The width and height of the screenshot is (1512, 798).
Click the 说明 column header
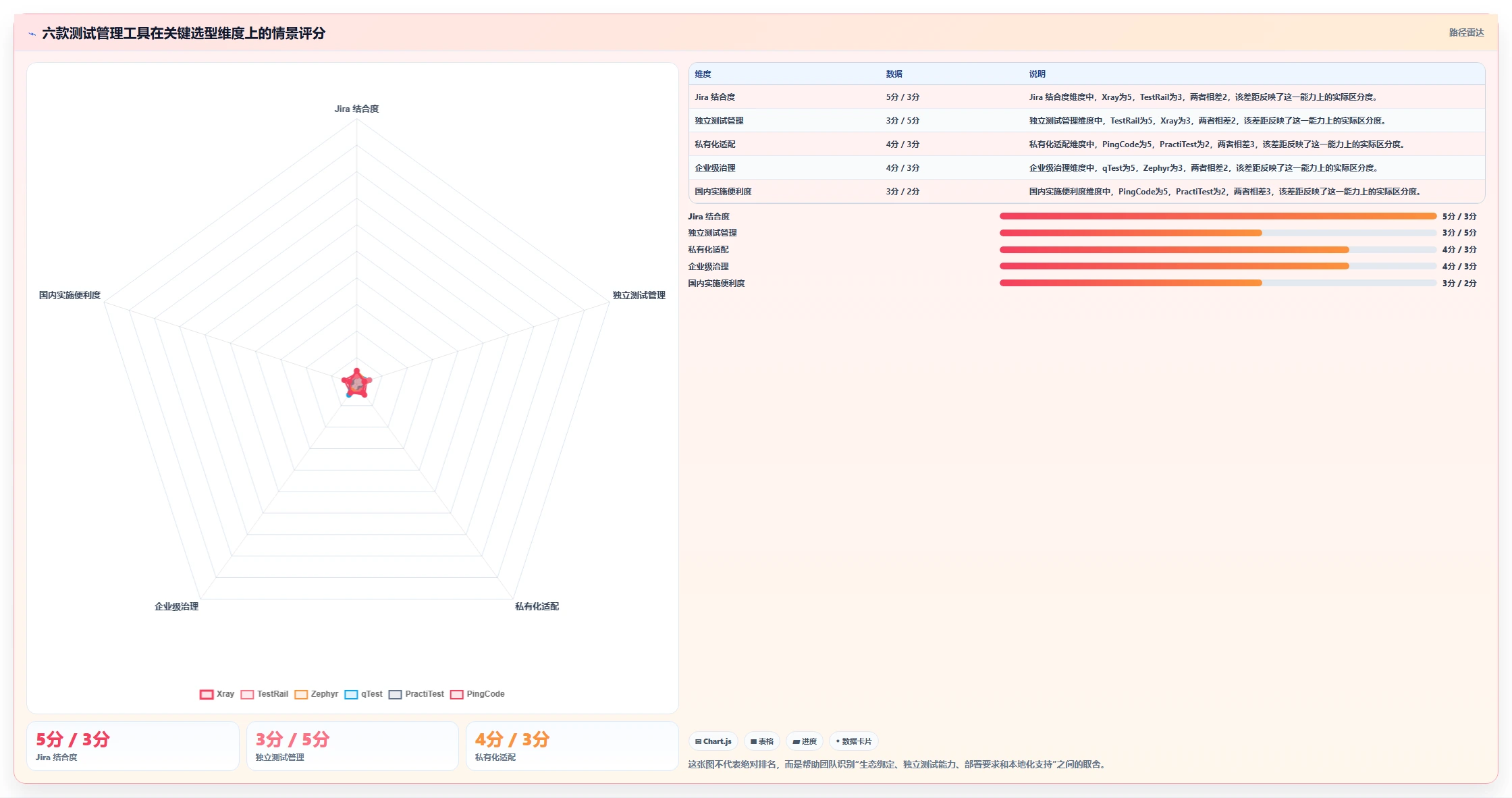pyautogui.click(x=1037, y=74)
